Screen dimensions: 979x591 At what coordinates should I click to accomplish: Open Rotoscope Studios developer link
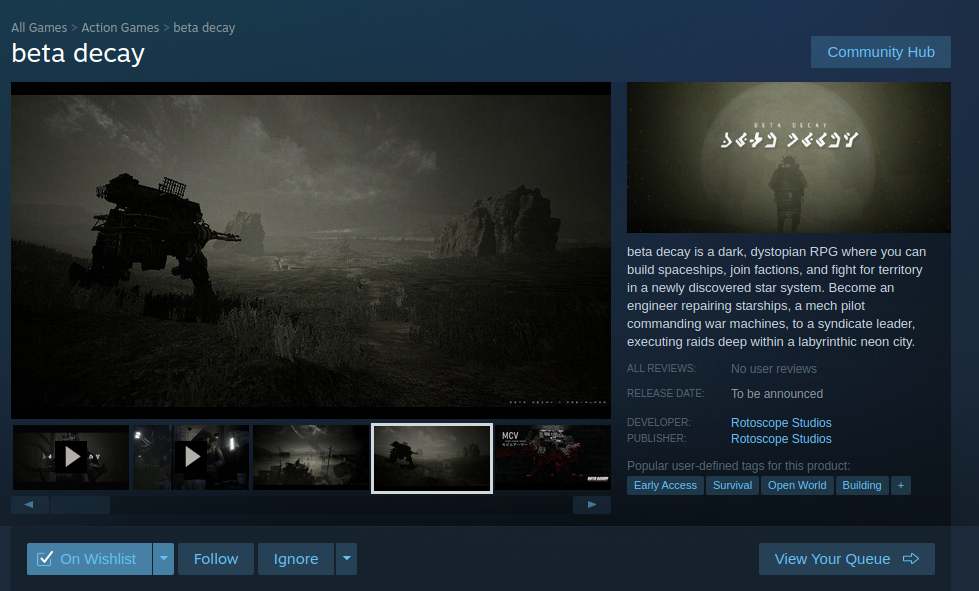[781, 422]
